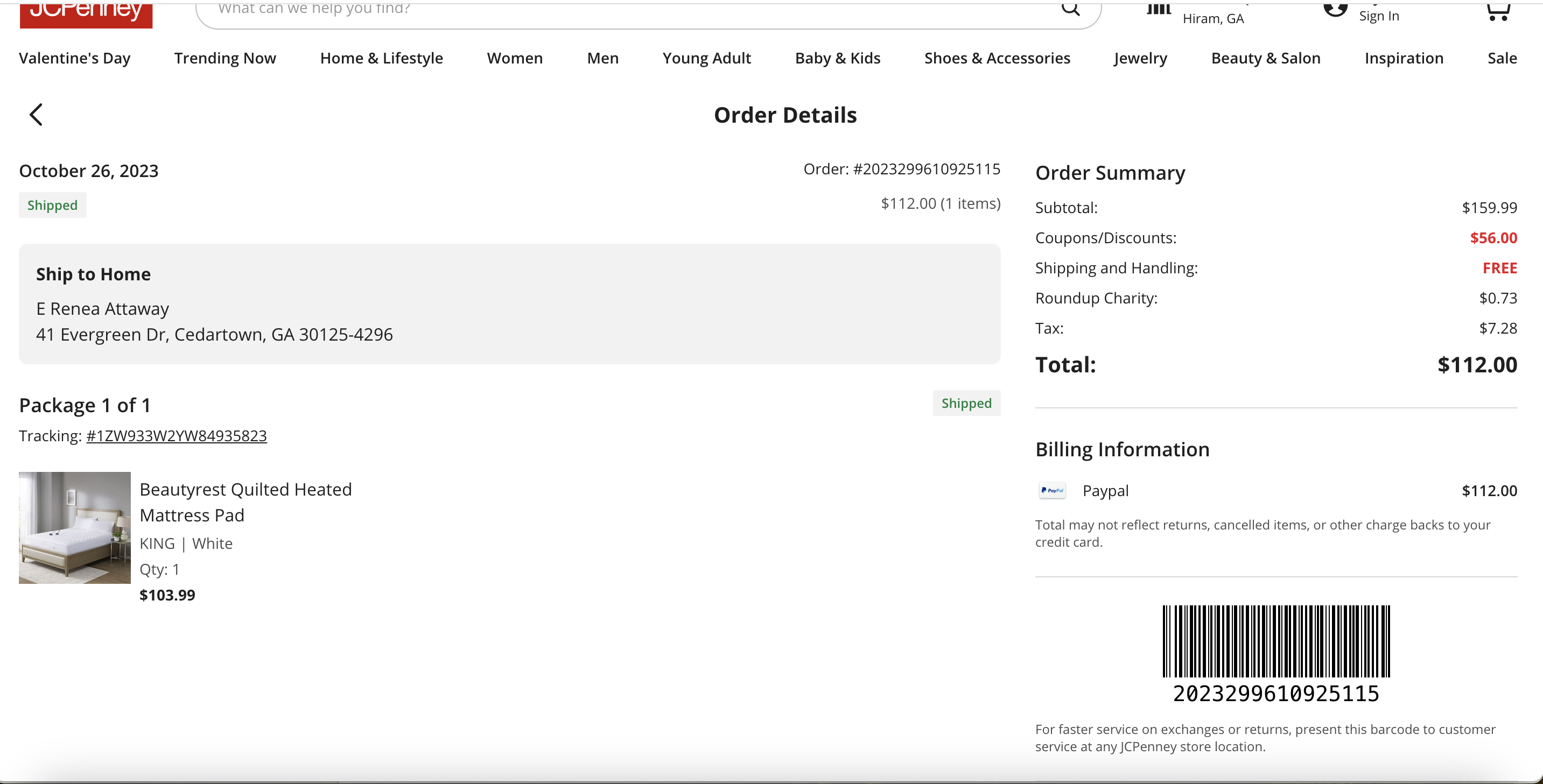Select the Sale menu item
1543x784 pixels.
[1502, 58]
